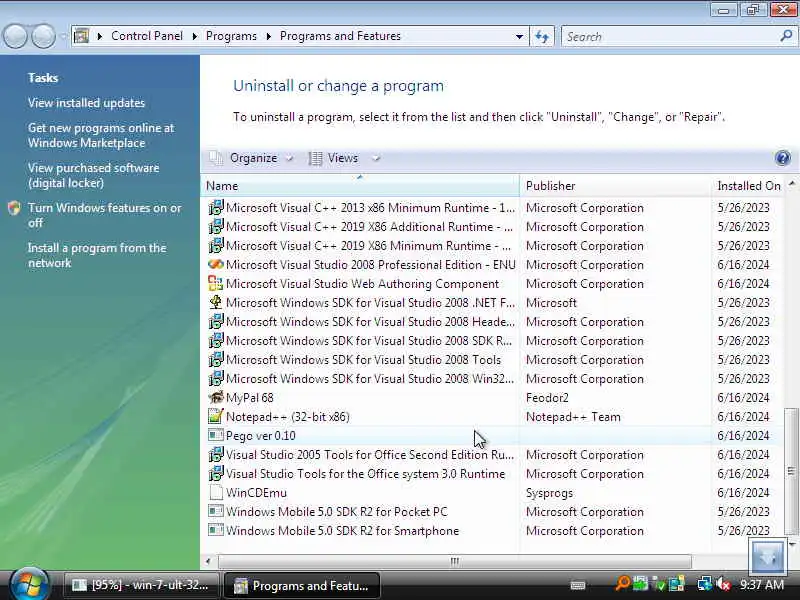Click the horizontal scrollbar thumb

455,561
